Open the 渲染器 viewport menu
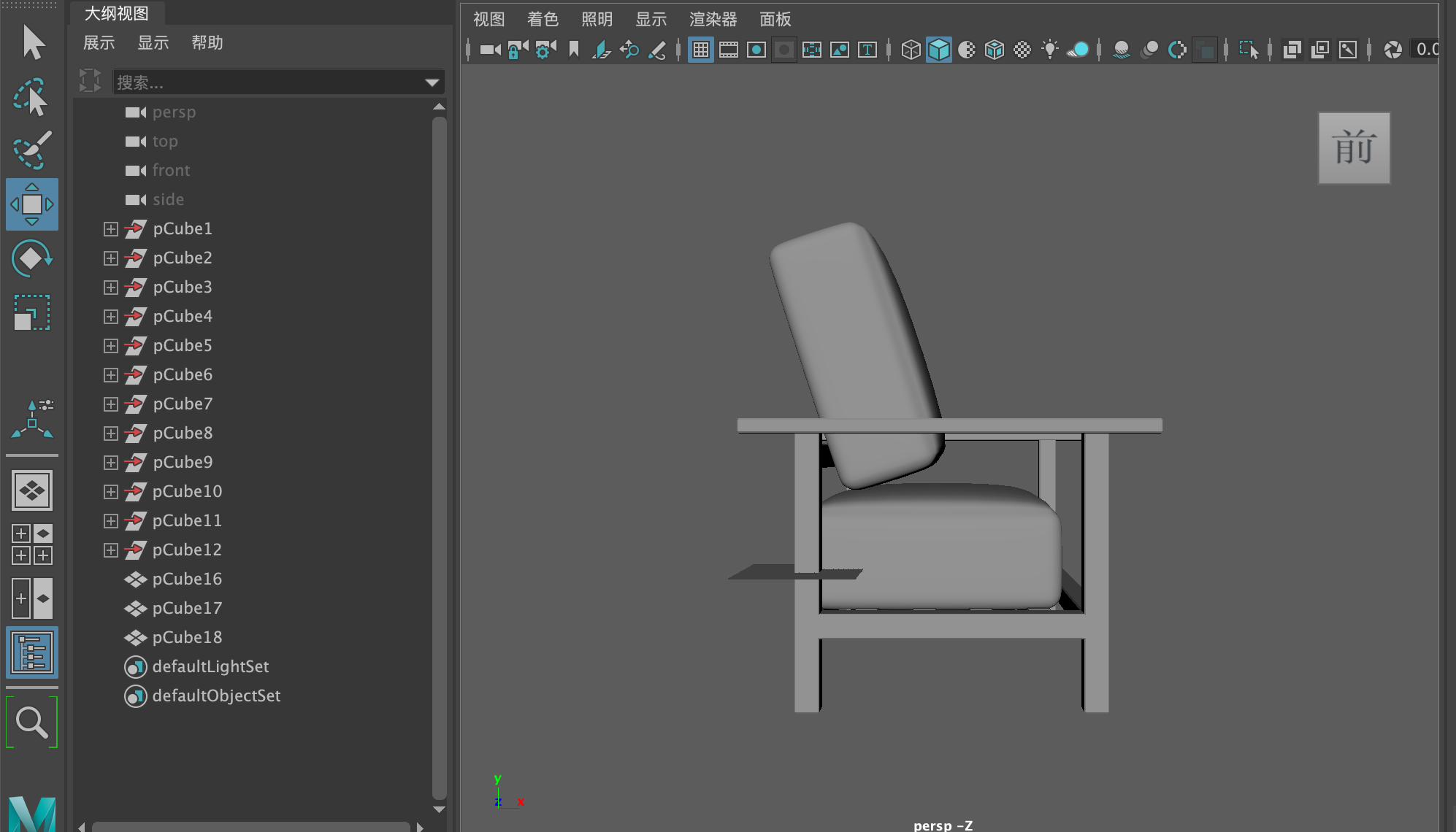 [x=713, y=19]
